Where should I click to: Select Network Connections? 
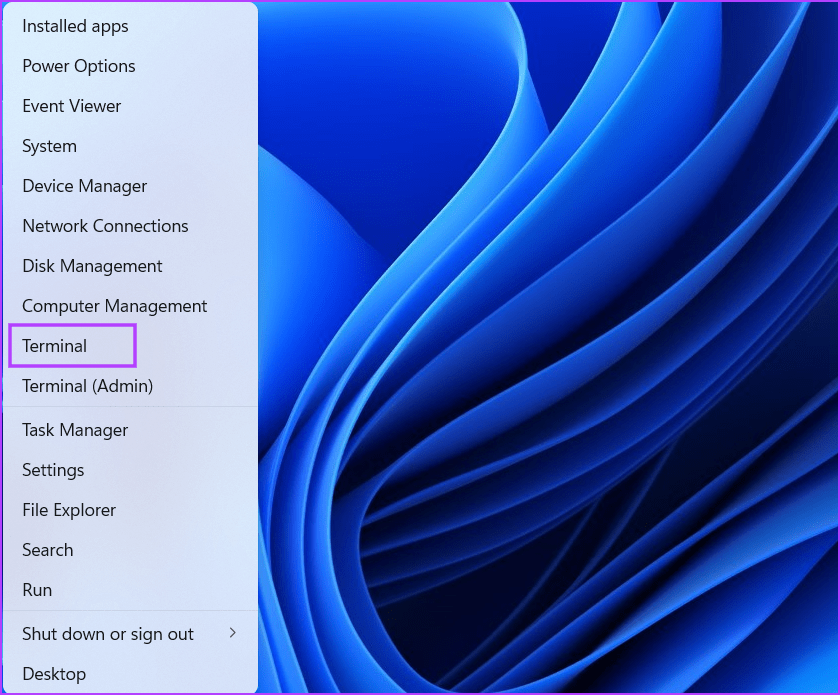point(105,226)
